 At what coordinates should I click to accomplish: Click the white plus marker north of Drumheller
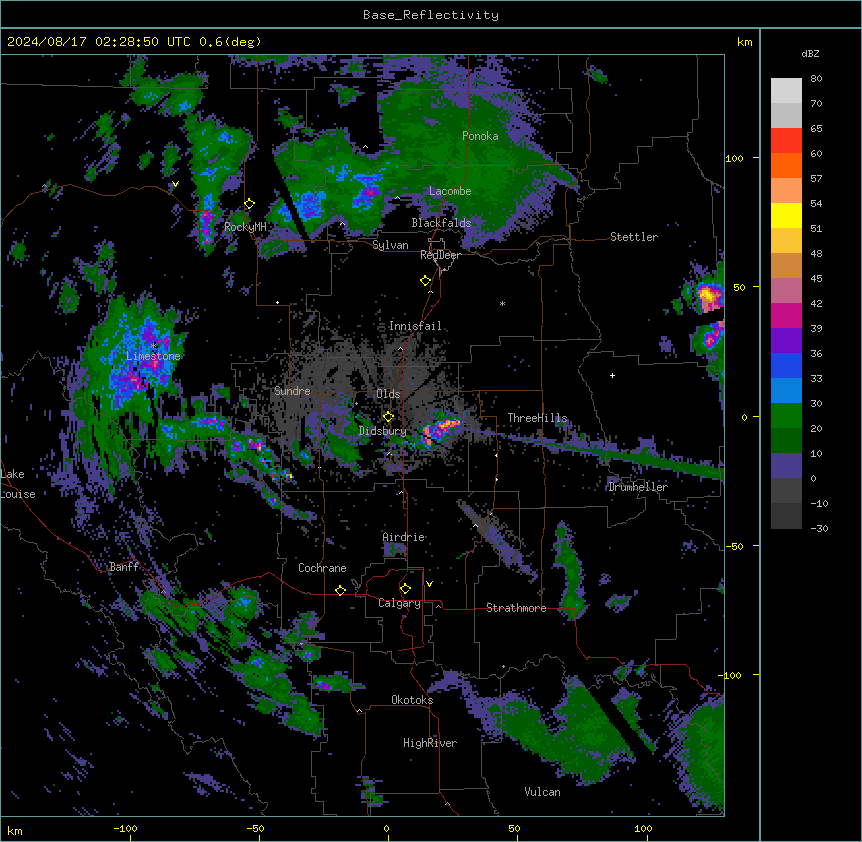[x=612, y=375]
